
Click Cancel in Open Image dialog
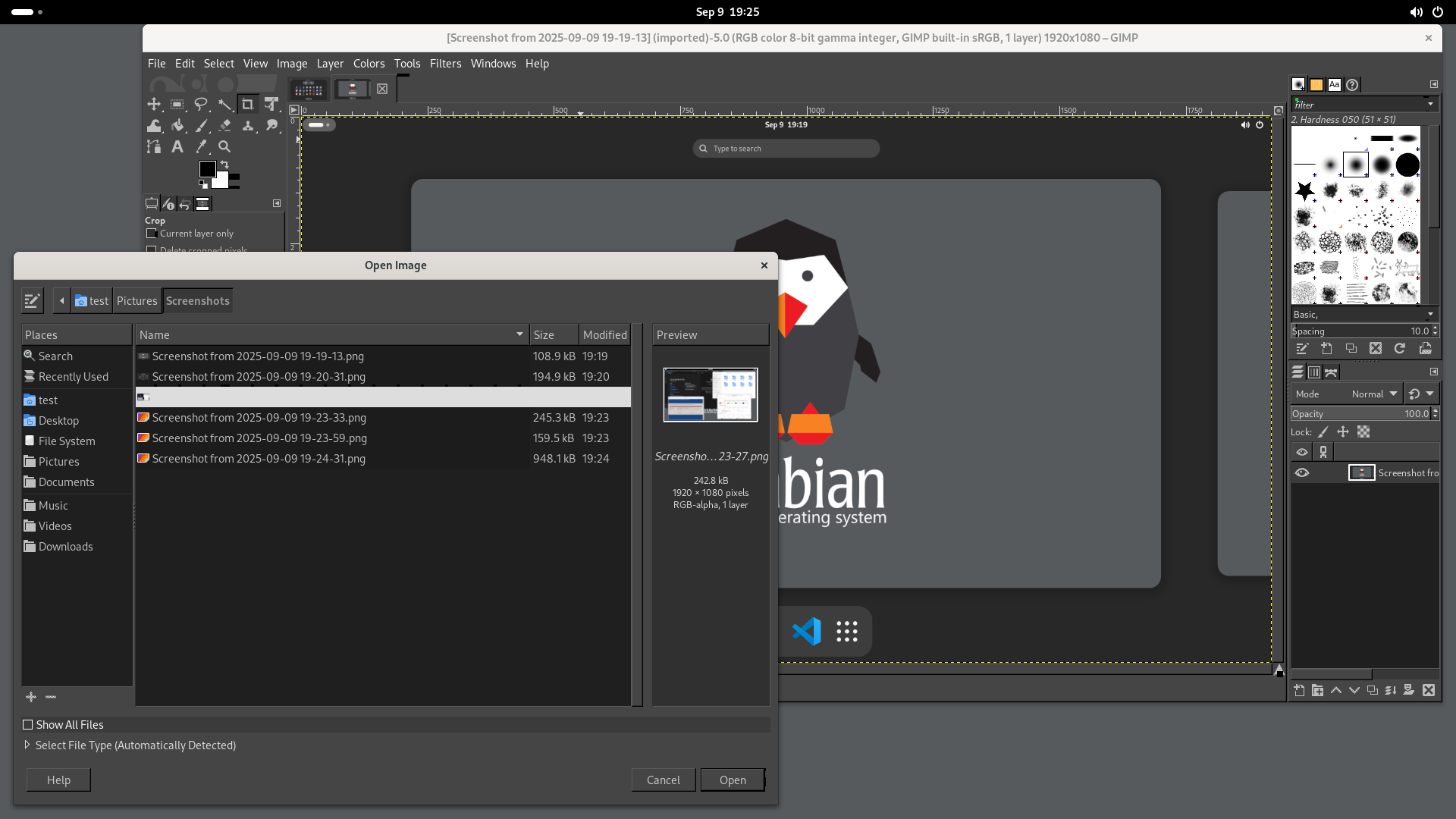tap(664, 780)
